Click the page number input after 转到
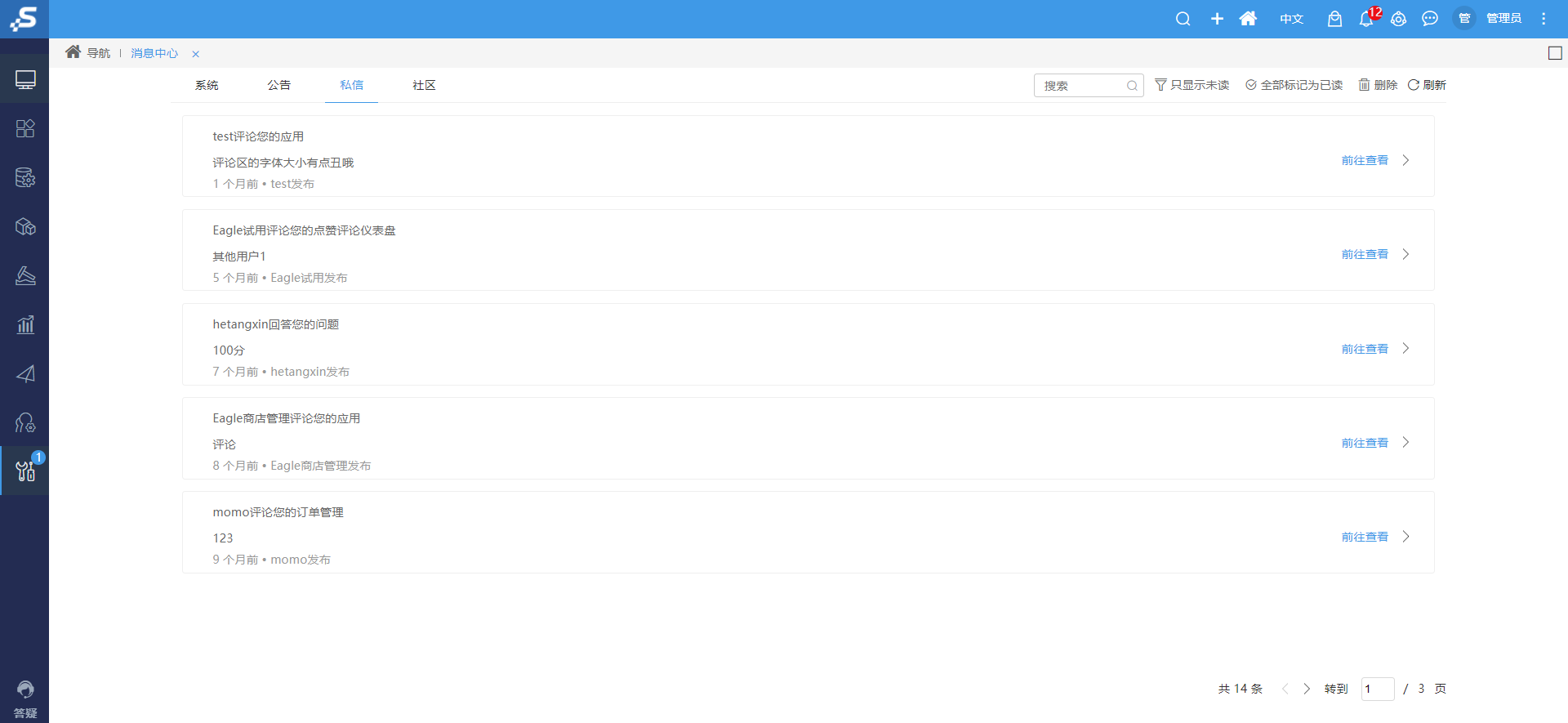The height and width of the screenshot is (723, 1568). tap(1378, 689)
